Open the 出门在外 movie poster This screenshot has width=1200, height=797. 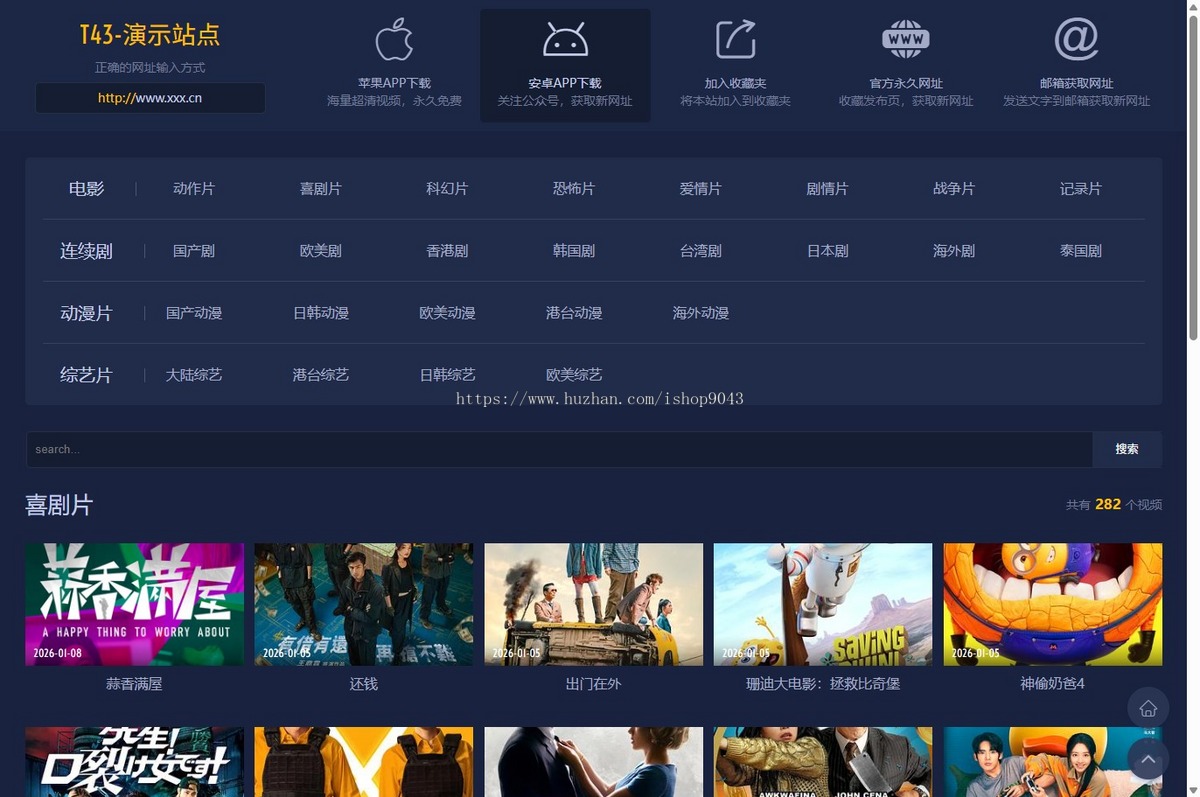coord(593,604)
